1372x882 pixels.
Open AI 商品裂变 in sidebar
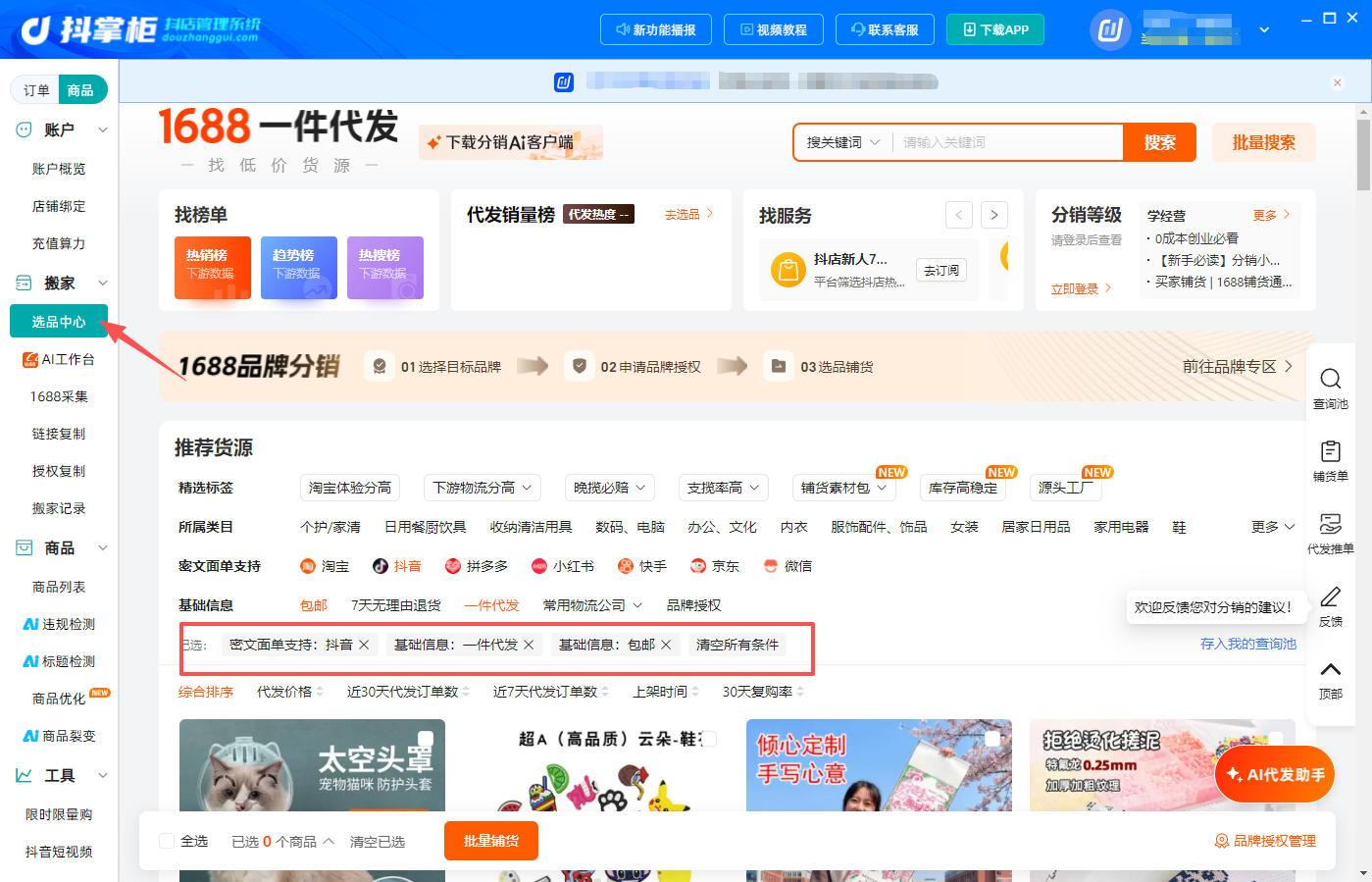click(59, 736)
